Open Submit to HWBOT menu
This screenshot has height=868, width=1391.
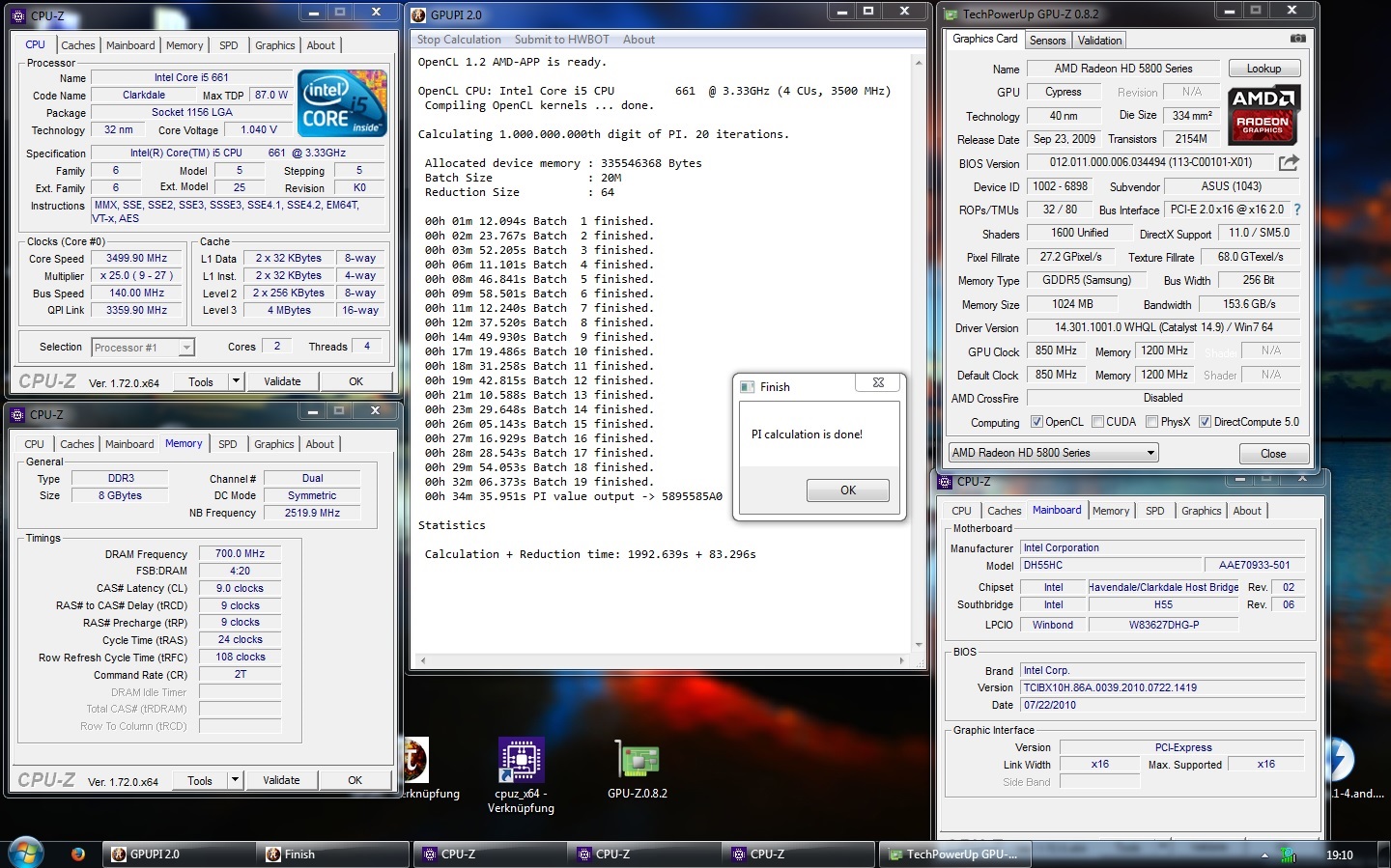click(x=562, y=40)
